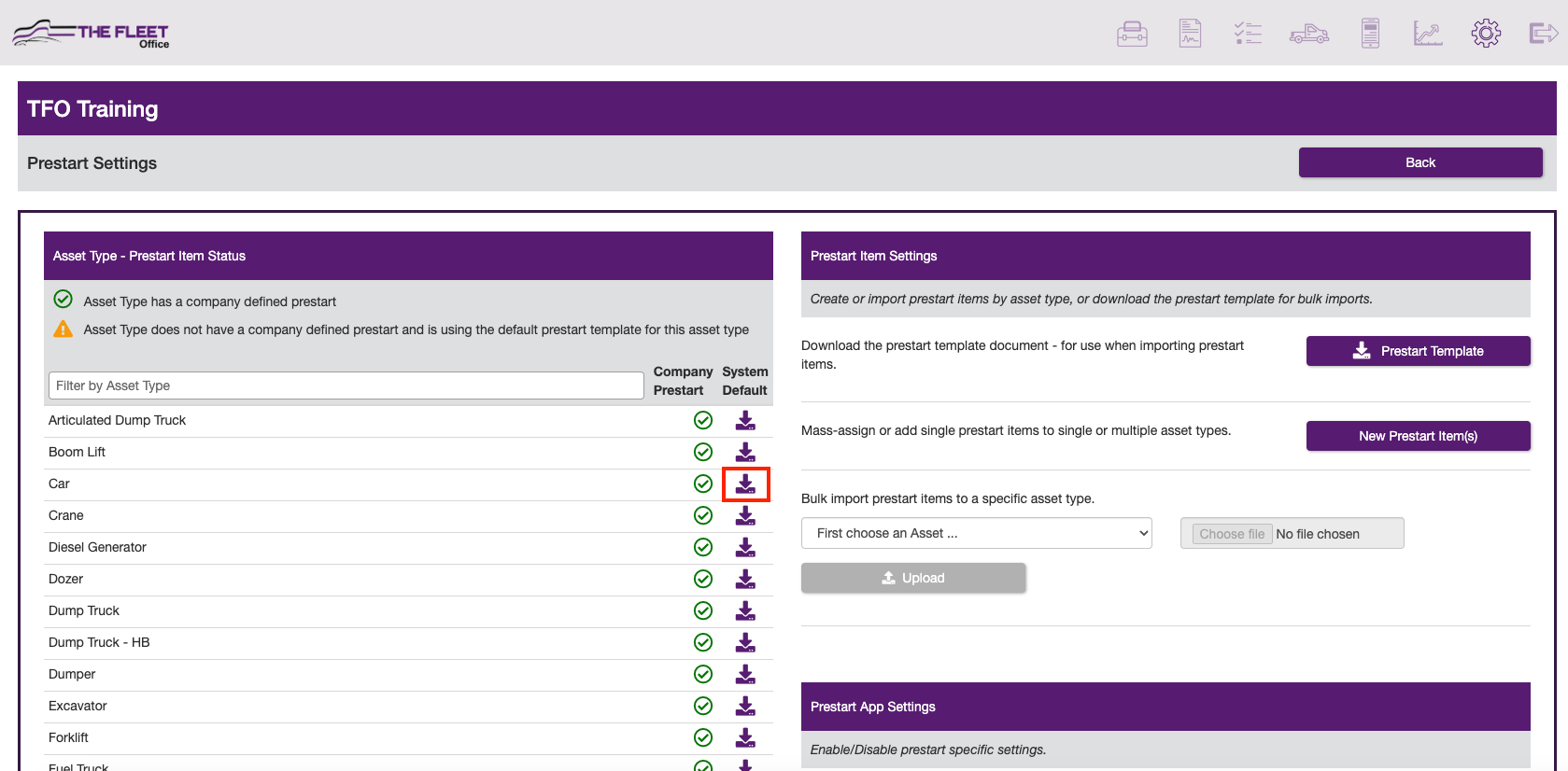The image size is (1568, 771).
Task: Select the Excavator row label
Action: (78, 706)
